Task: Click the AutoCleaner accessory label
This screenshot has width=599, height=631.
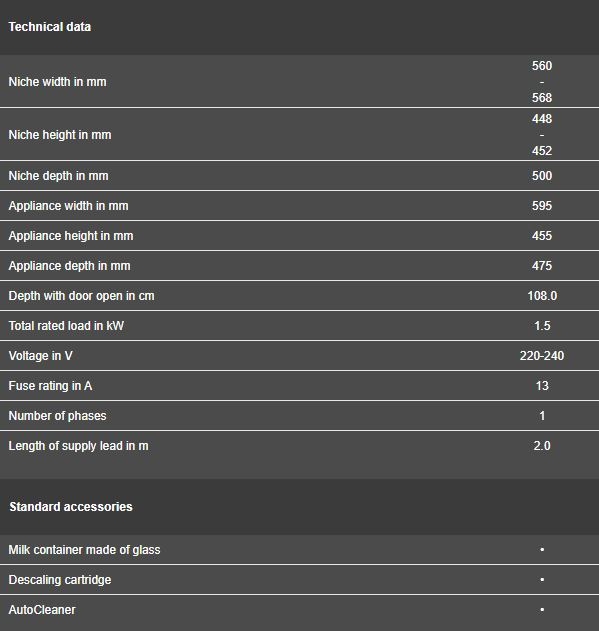Action: click(42, 610)
